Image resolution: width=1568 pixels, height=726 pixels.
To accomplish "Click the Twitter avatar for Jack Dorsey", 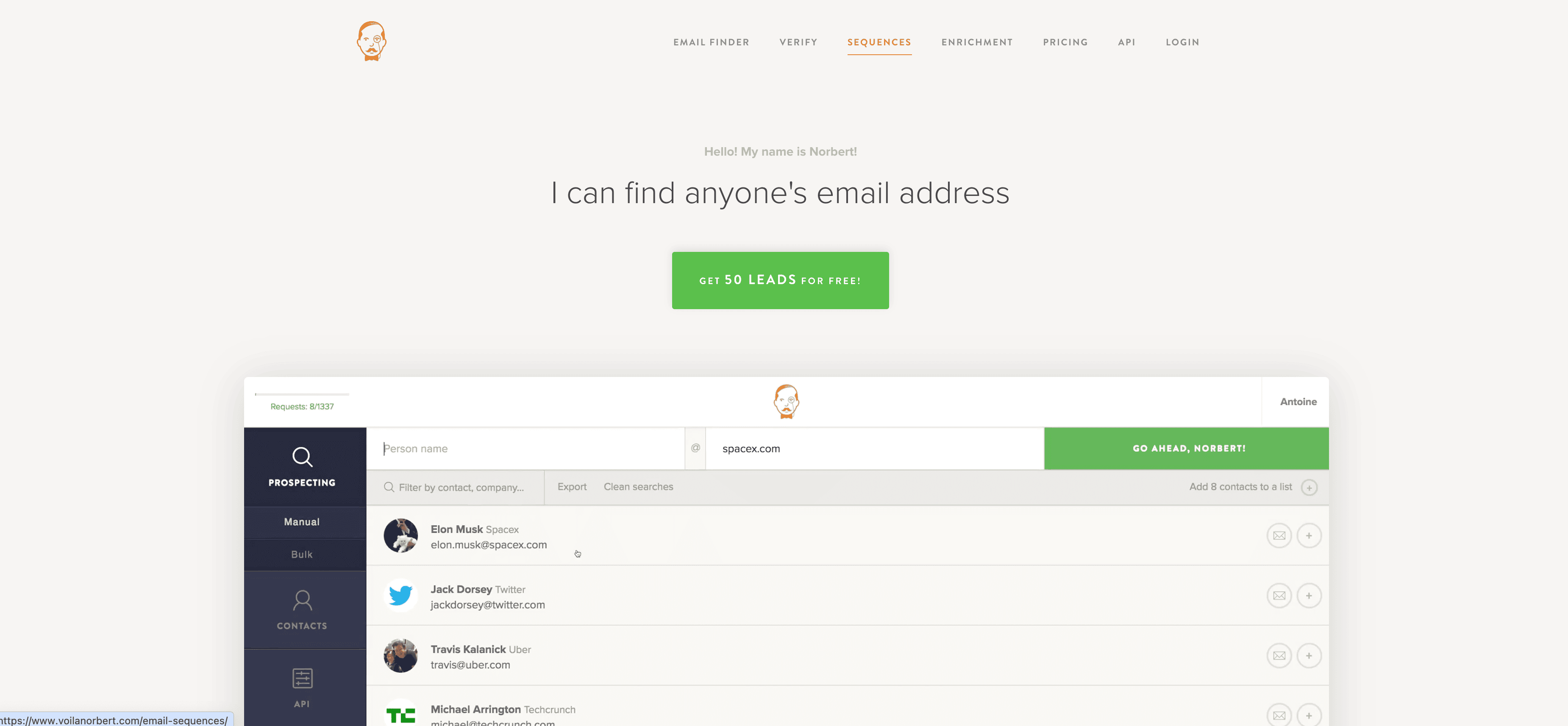I will [x=400, y=595].
